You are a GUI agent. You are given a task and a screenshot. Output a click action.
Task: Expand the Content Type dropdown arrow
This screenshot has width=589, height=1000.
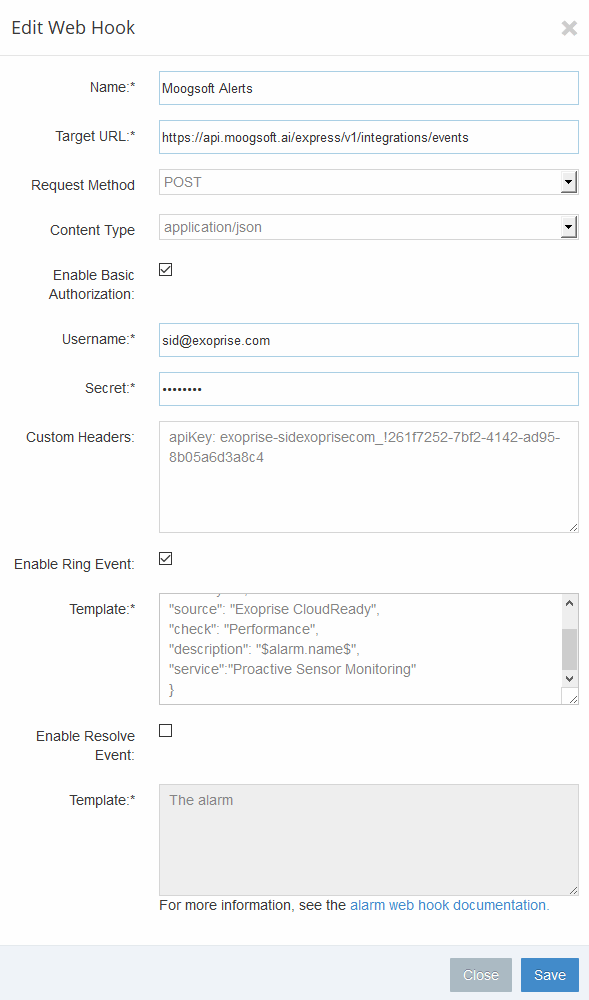pyautogui.click(x=569, y=227)
